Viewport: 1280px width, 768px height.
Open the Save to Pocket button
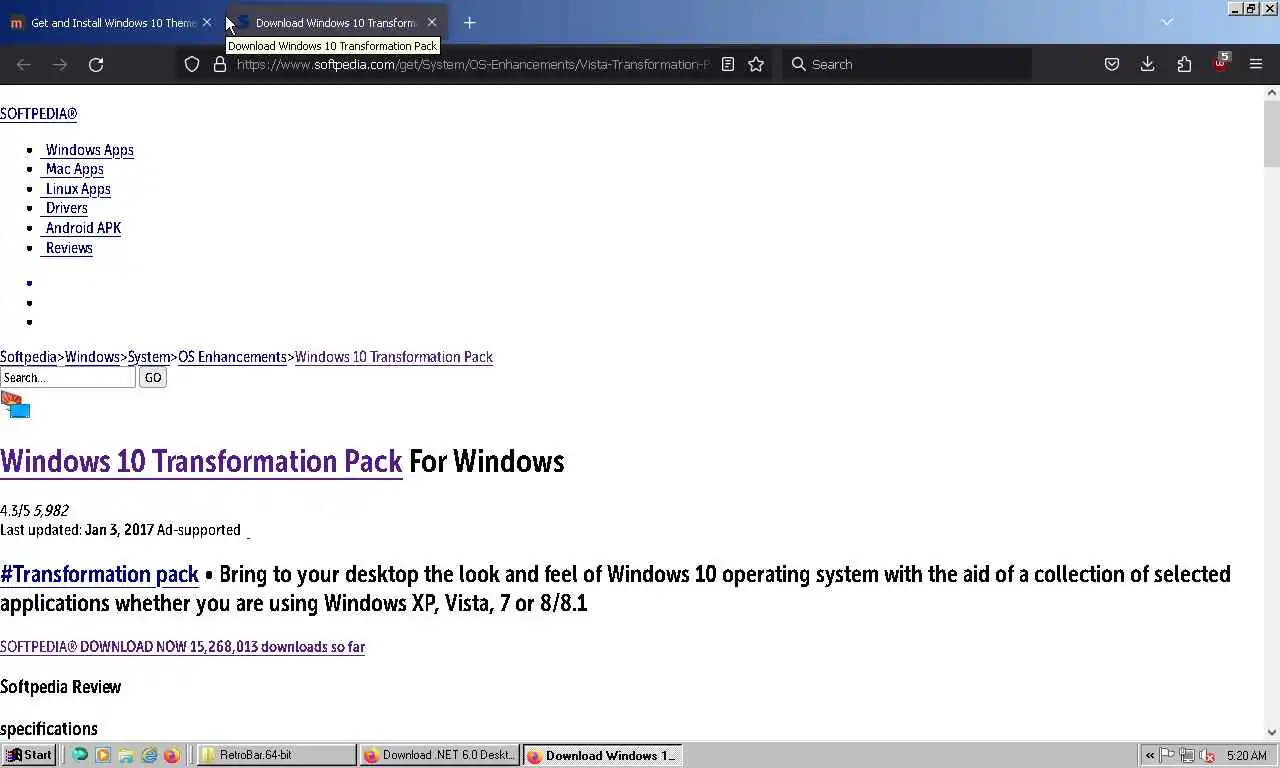1111,64
